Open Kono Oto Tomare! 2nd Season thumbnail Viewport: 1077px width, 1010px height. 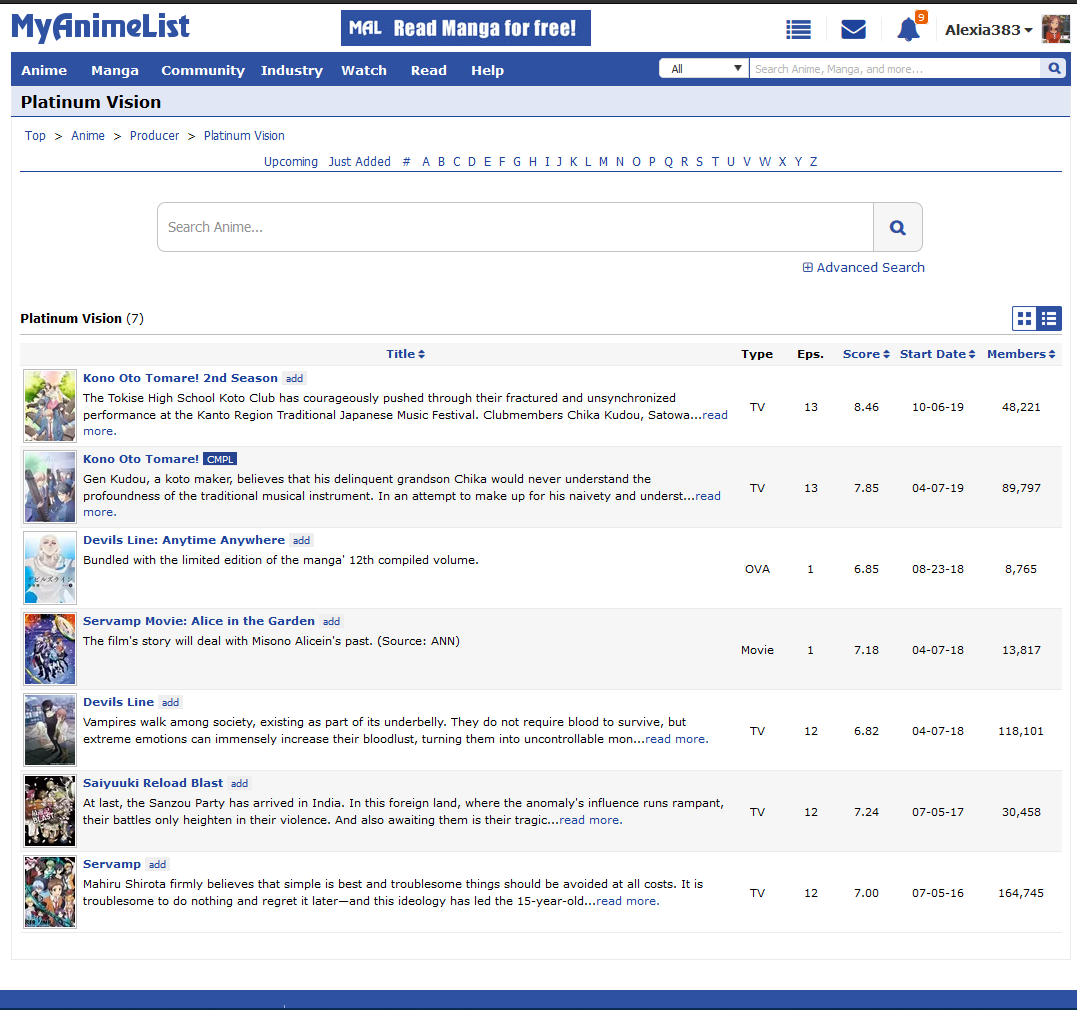50,406
